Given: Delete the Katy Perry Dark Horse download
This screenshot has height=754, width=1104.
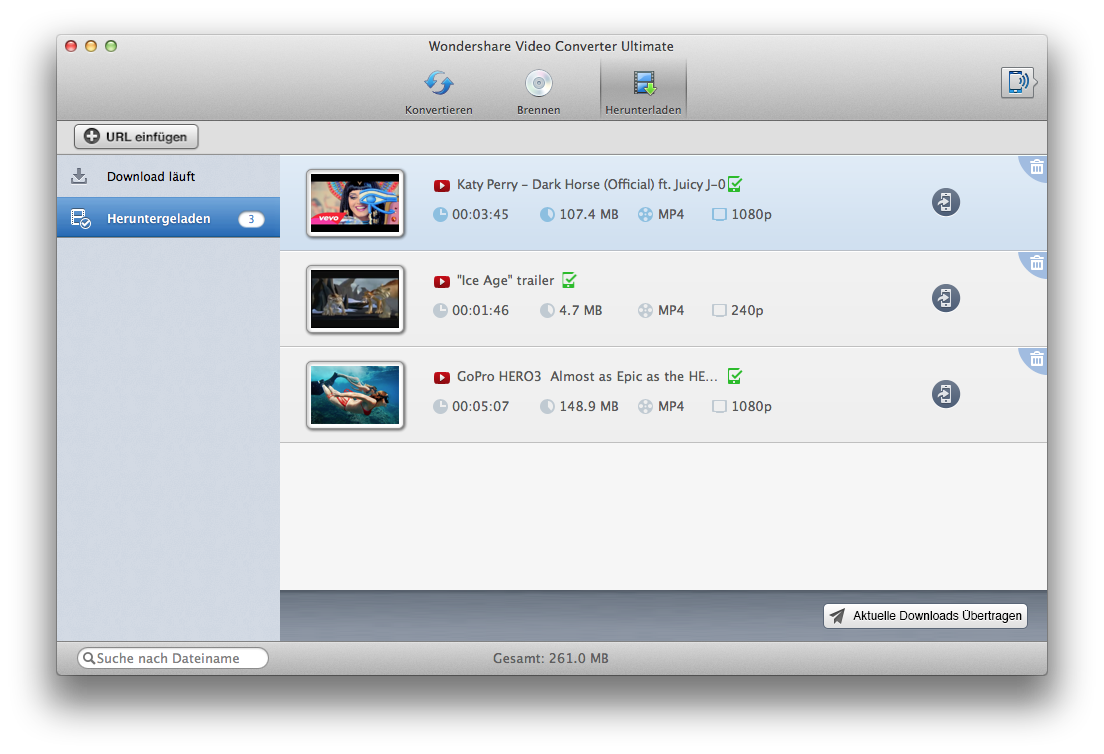Looking at the screenshot, I should point(1036,168).
